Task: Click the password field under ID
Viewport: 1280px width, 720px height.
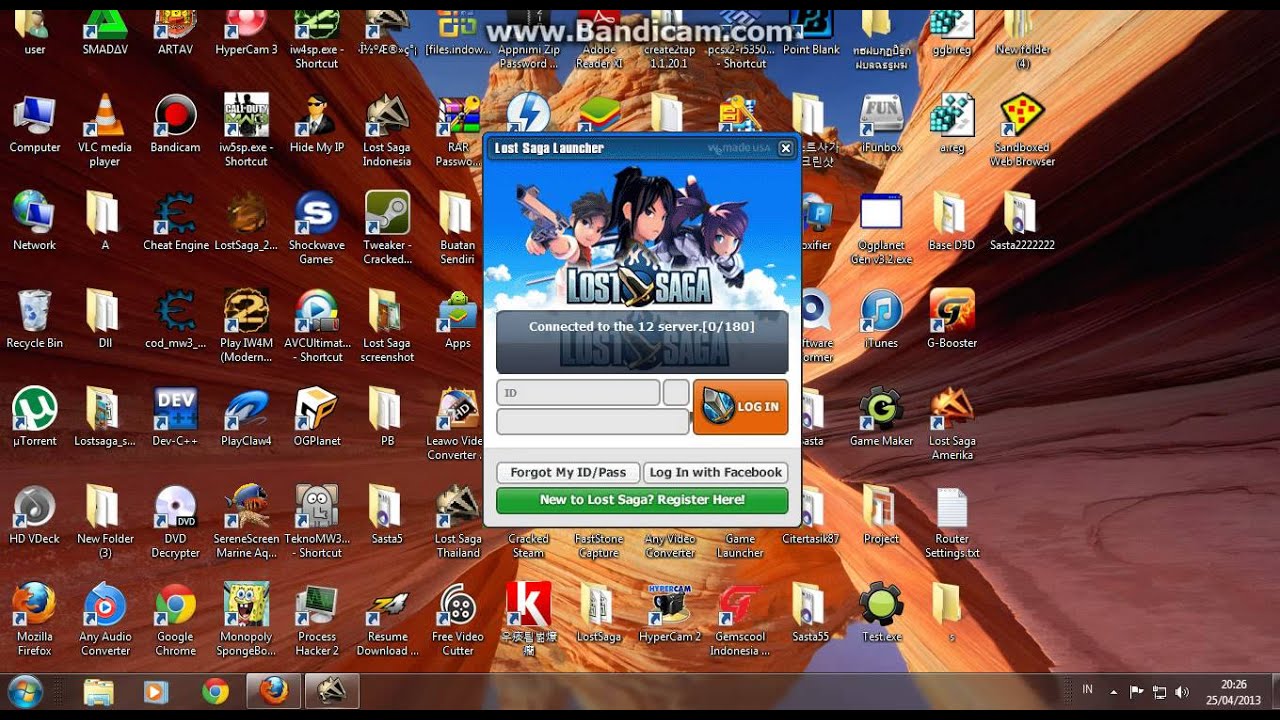Action: [593, 422]
